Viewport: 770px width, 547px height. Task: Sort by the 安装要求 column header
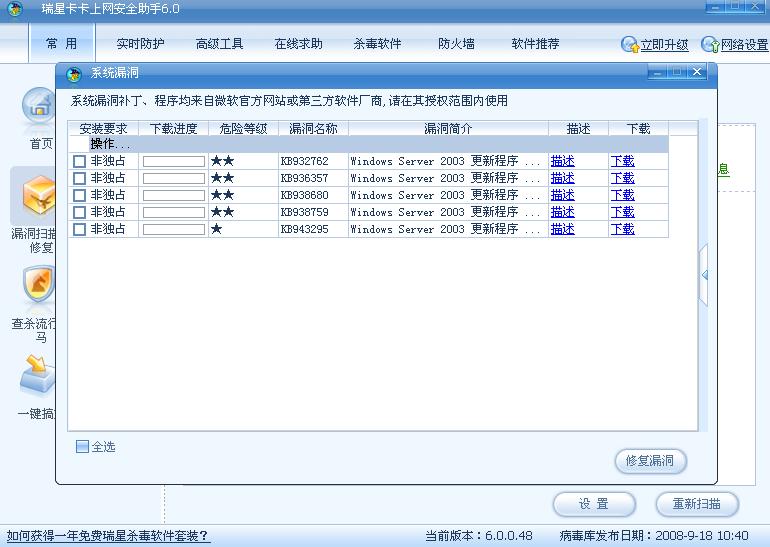pyautogui.click(x=103, y=129)
